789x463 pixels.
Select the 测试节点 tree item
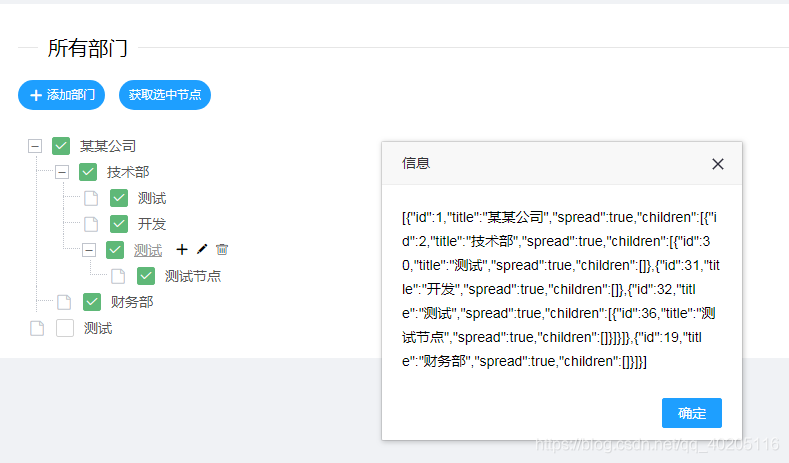[x=193, y=276]
